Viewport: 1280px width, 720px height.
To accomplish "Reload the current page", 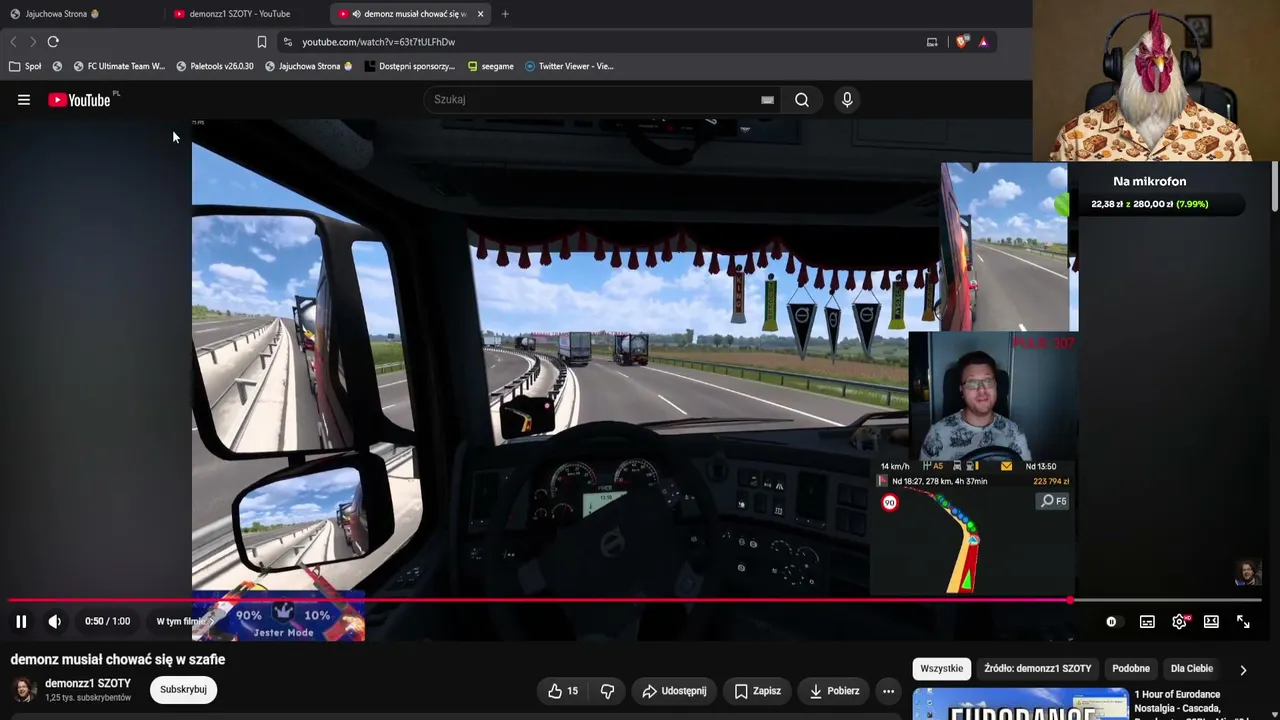I will (x=53, y=42).
